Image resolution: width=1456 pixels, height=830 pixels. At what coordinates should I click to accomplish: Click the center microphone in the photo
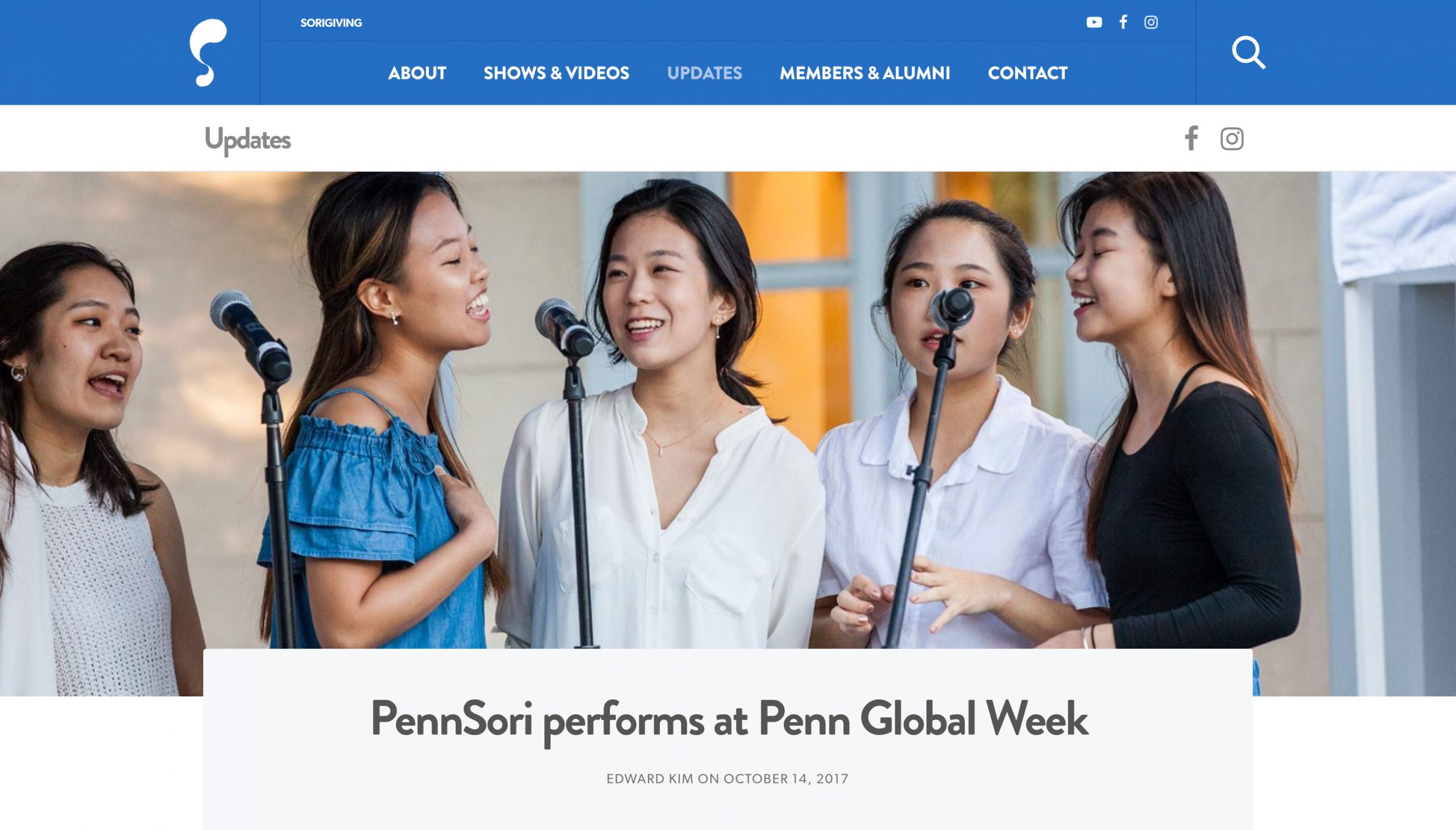point(565,327)
